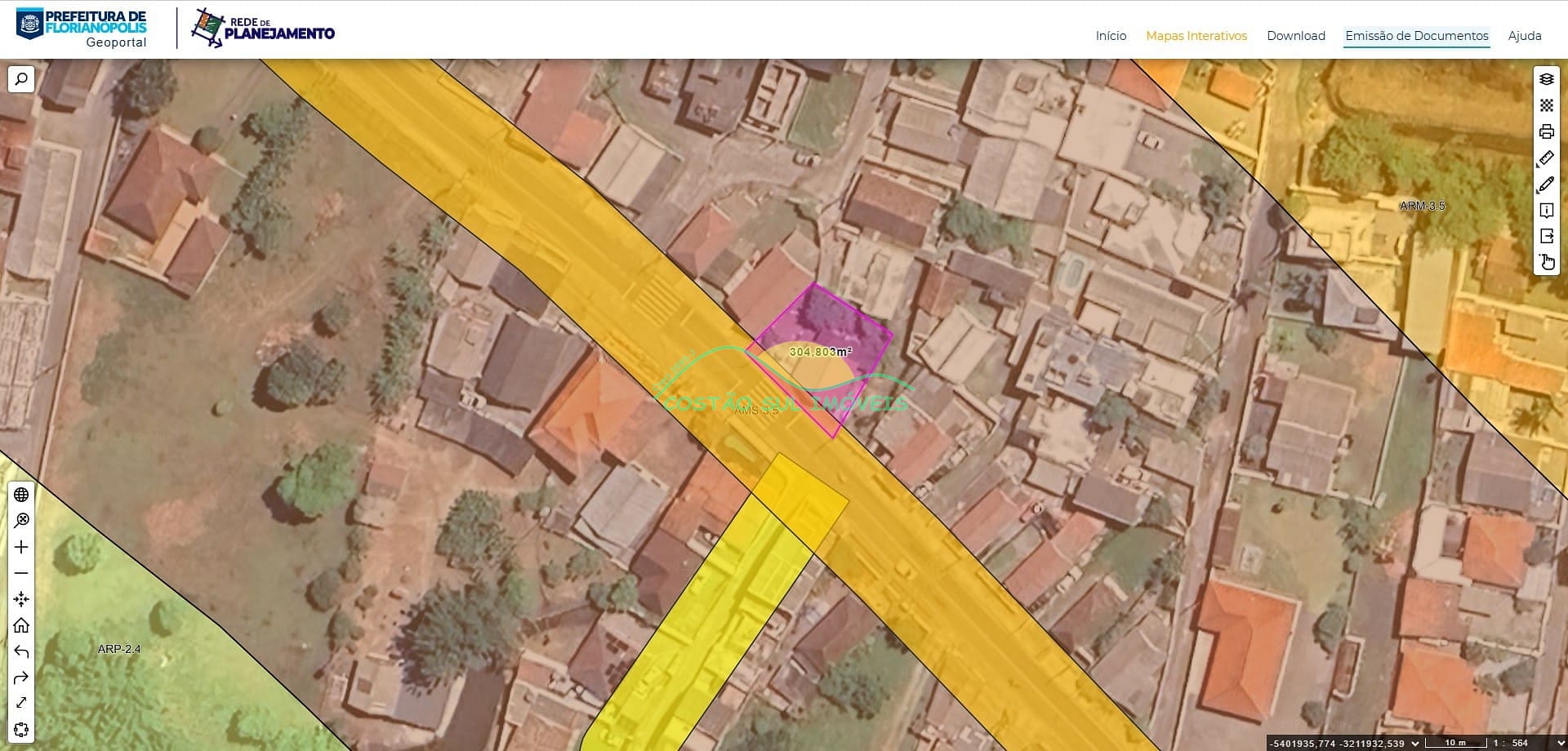Return to home map extent
1568x751 pixels.
(x=21, y=625)
